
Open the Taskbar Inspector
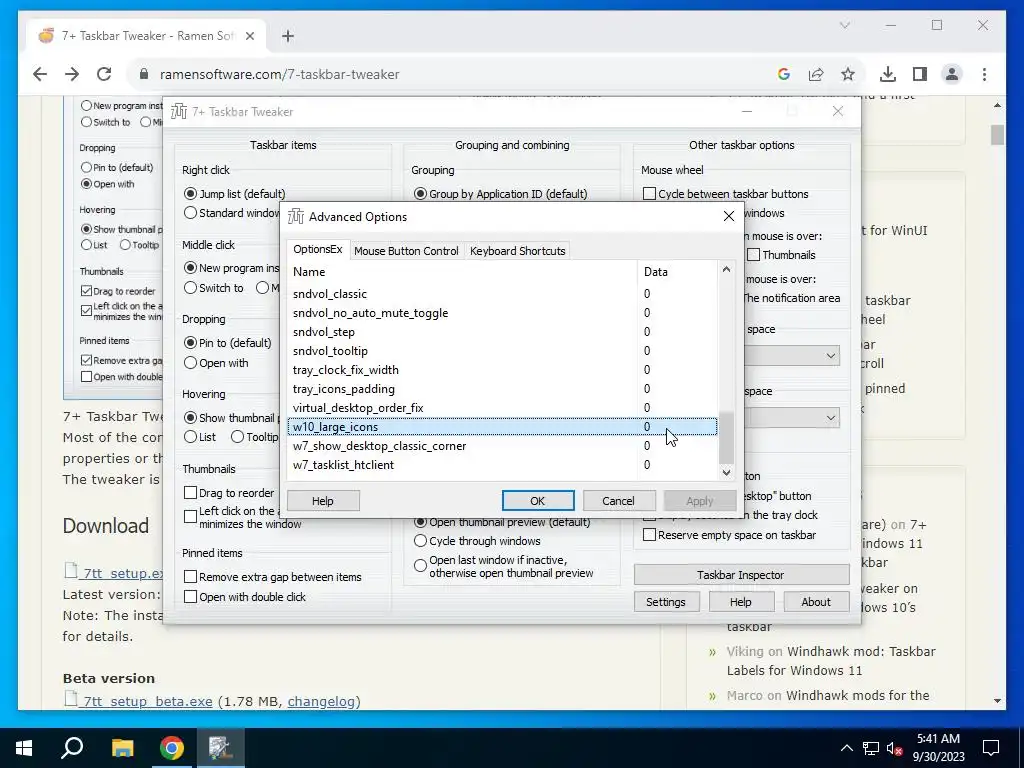[741, 575]
